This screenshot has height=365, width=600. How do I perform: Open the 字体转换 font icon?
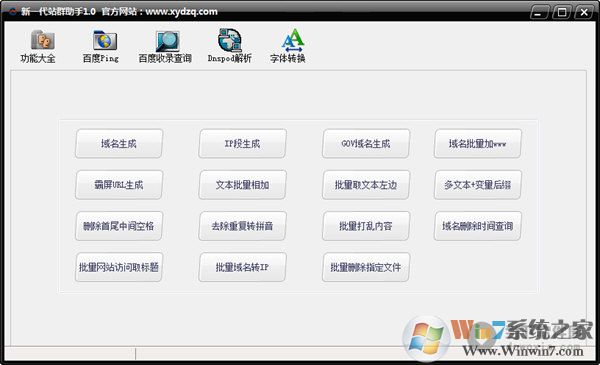point(292,40)
